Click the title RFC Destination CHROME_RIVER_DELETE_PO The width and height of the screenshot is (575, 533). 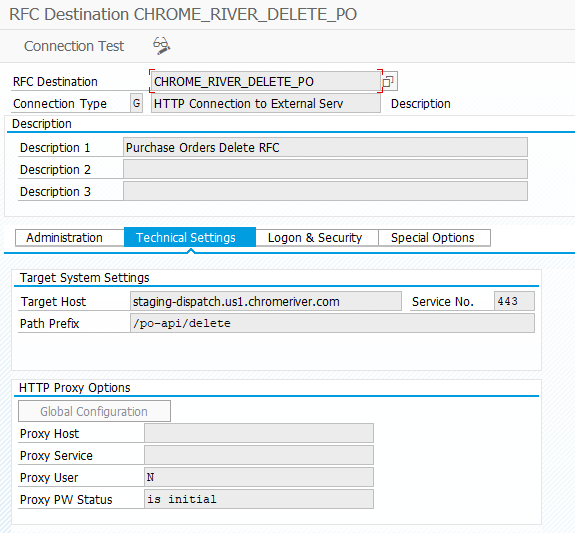pos(183,15)
